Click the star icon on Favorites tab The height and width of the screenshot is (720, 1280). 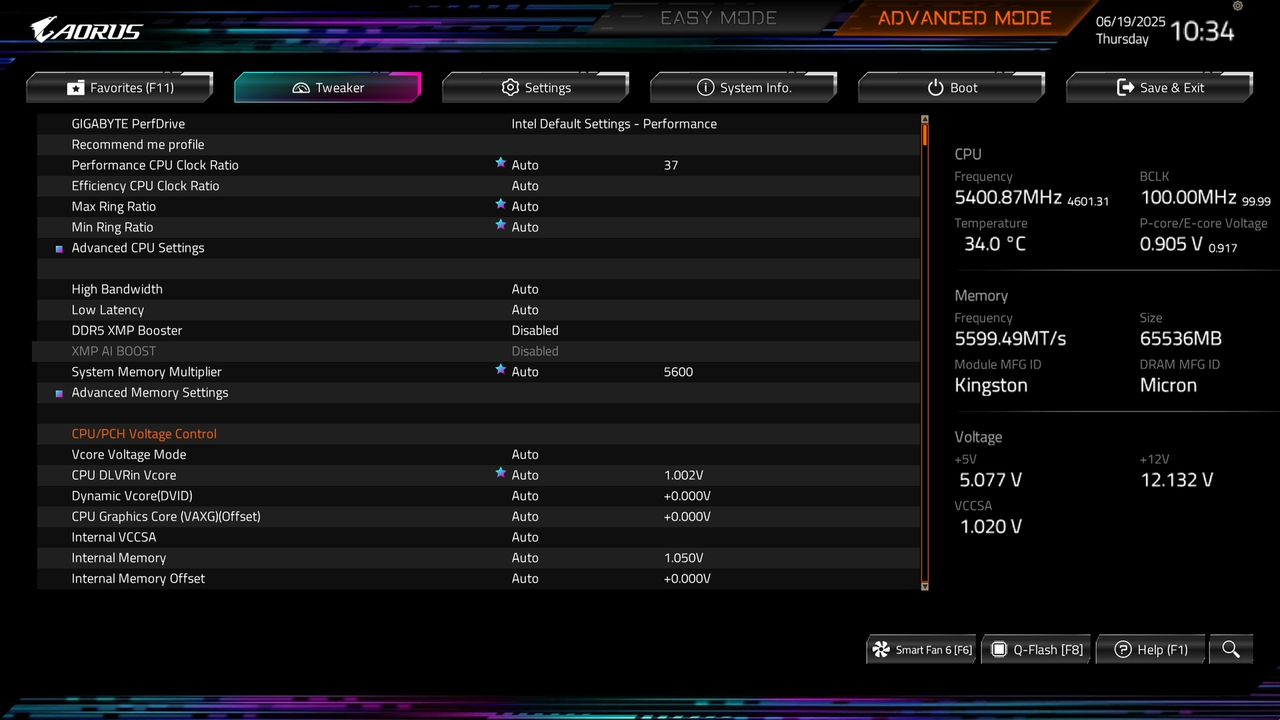(76, 88)
